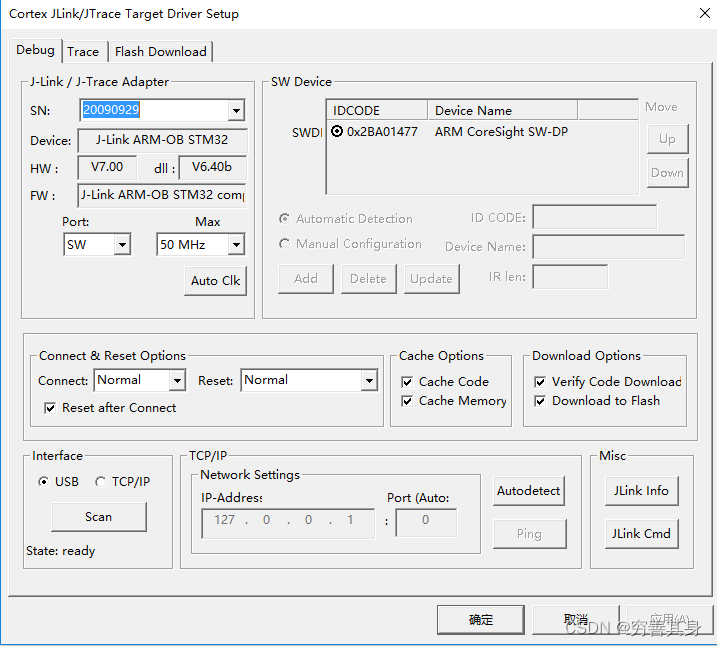Image resolution: width=717 pixels, height=646 pixels.
Task: Open JLink Info
Action: tap(642, 491)
